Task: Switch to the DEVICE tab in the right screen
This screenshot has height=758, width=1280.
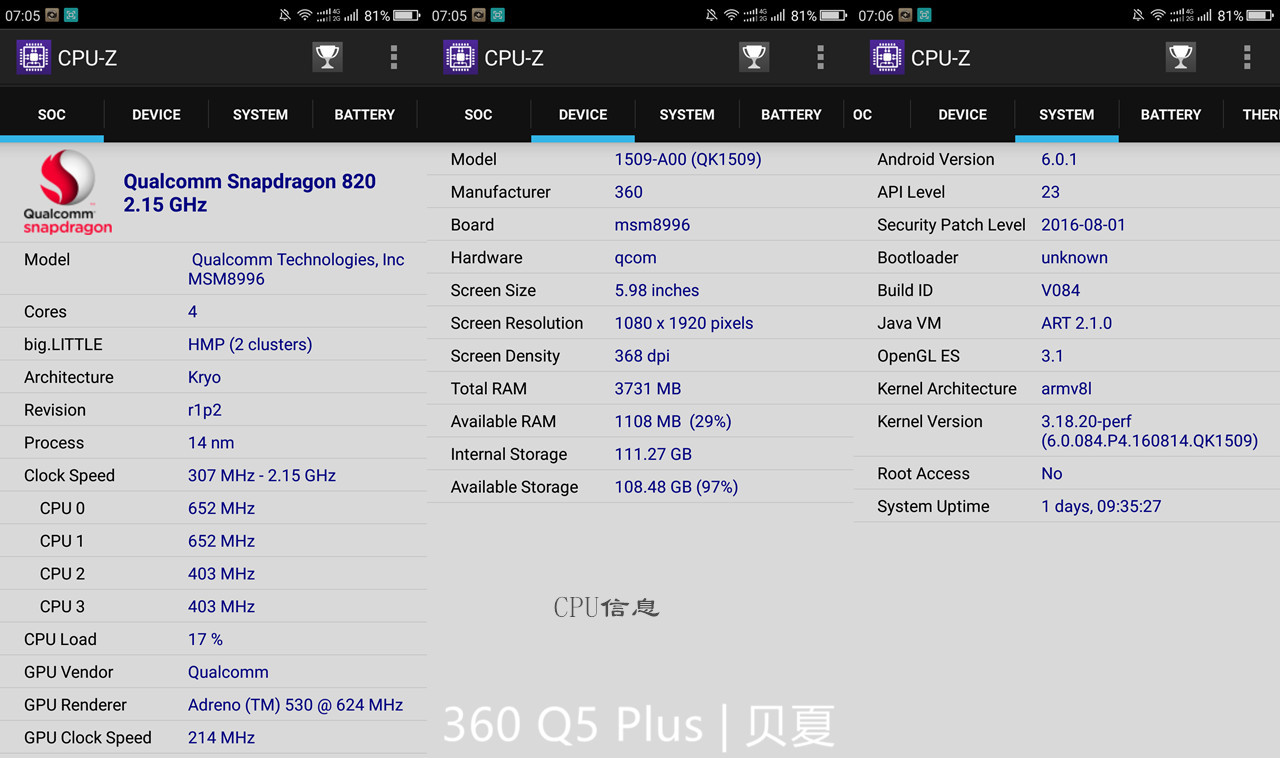Action: [x=963, y=114]
